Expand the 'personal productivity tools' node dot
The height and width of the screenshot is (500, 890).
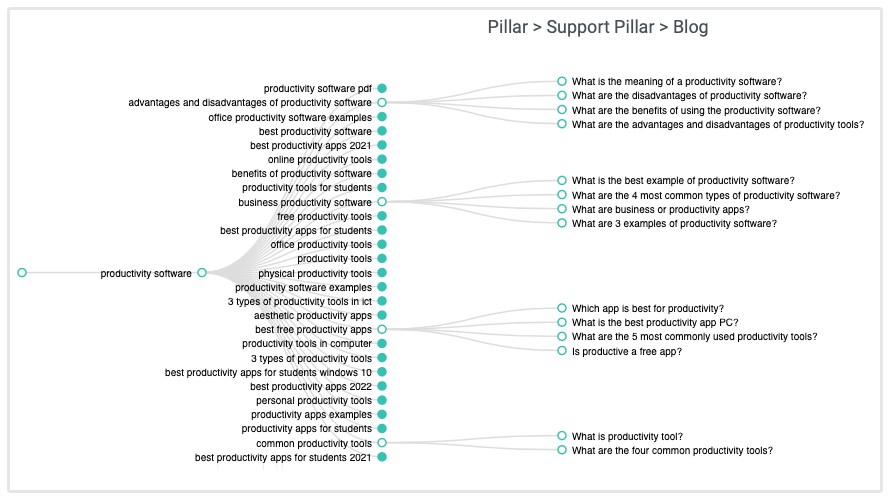coord(382,400)
